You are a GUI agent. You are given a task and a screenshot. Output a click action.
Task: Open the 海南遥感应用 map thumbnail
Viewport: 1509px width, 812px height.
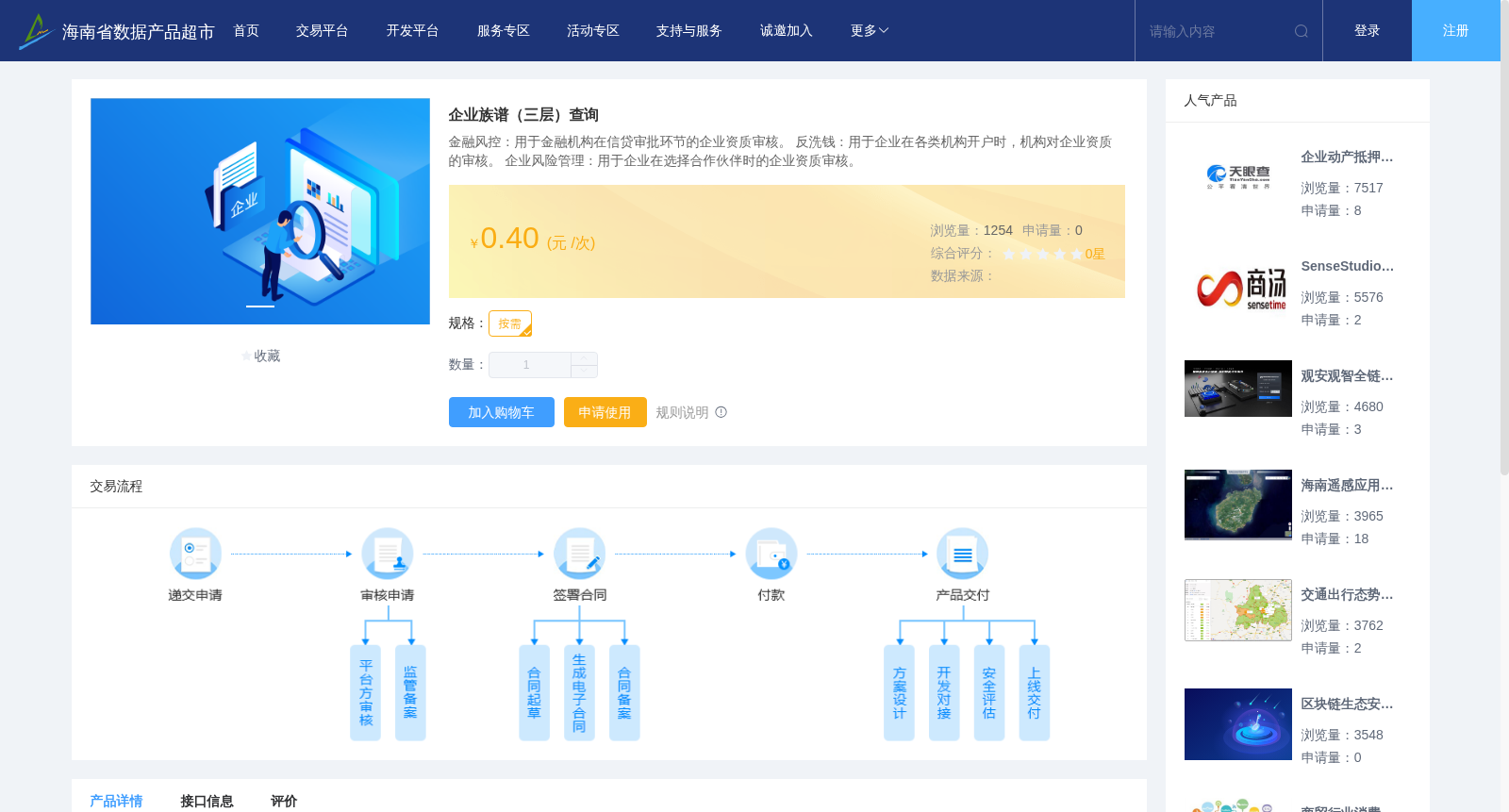coord(1238,505)
